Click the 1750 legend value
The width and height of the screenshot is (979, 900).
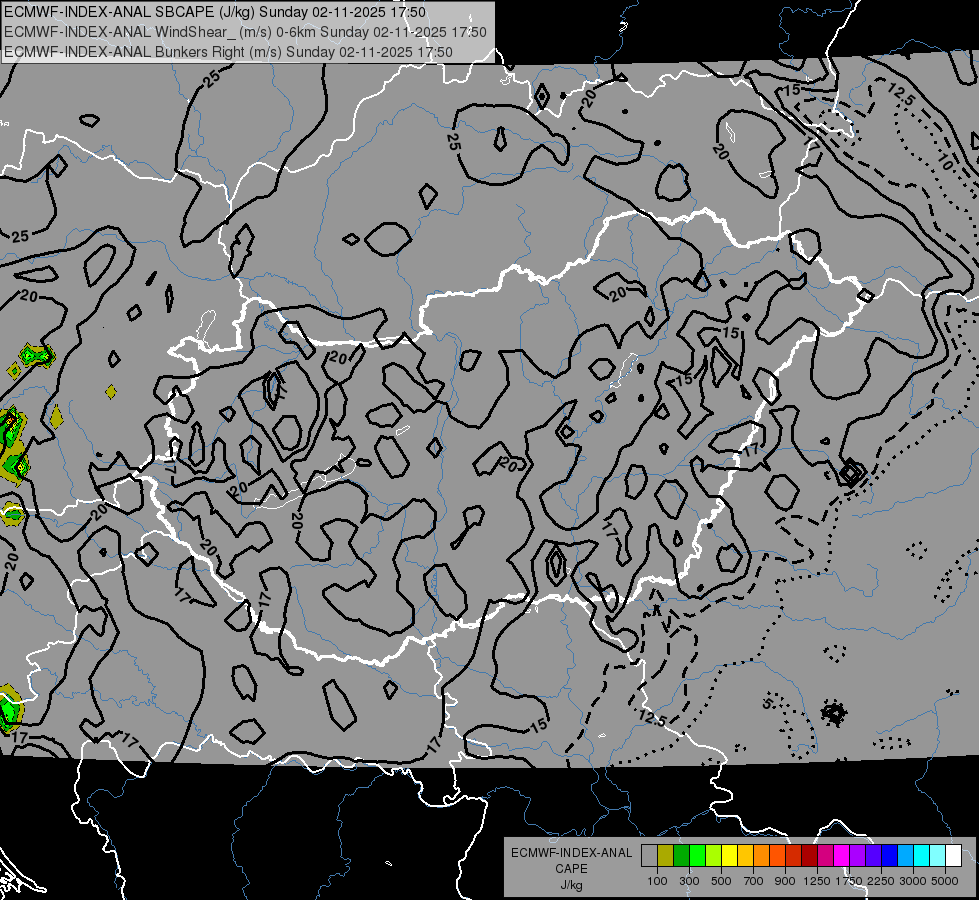(x=849, y=881)
